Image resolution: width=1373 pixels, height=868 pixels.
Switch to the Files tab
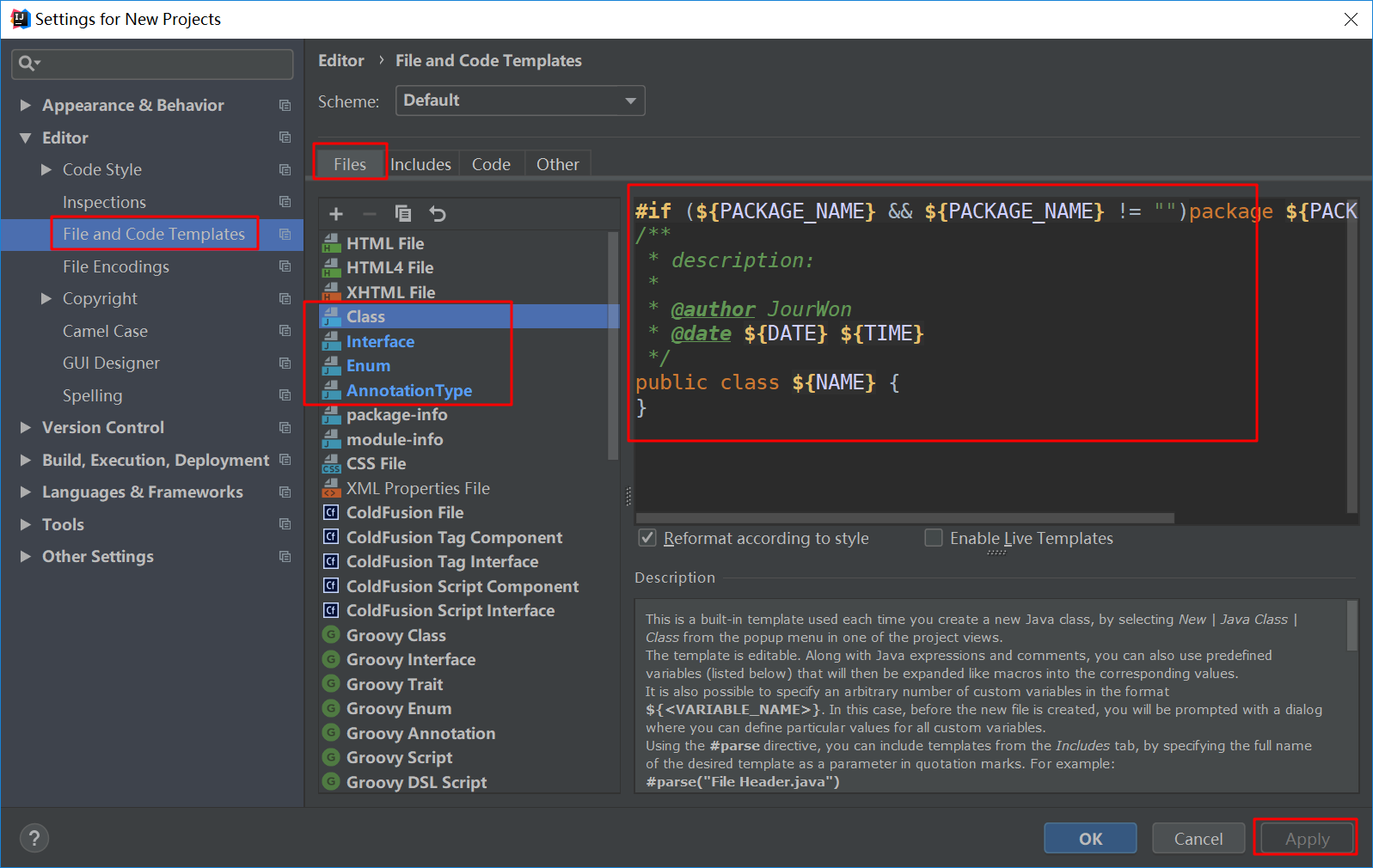pos(350,164)
